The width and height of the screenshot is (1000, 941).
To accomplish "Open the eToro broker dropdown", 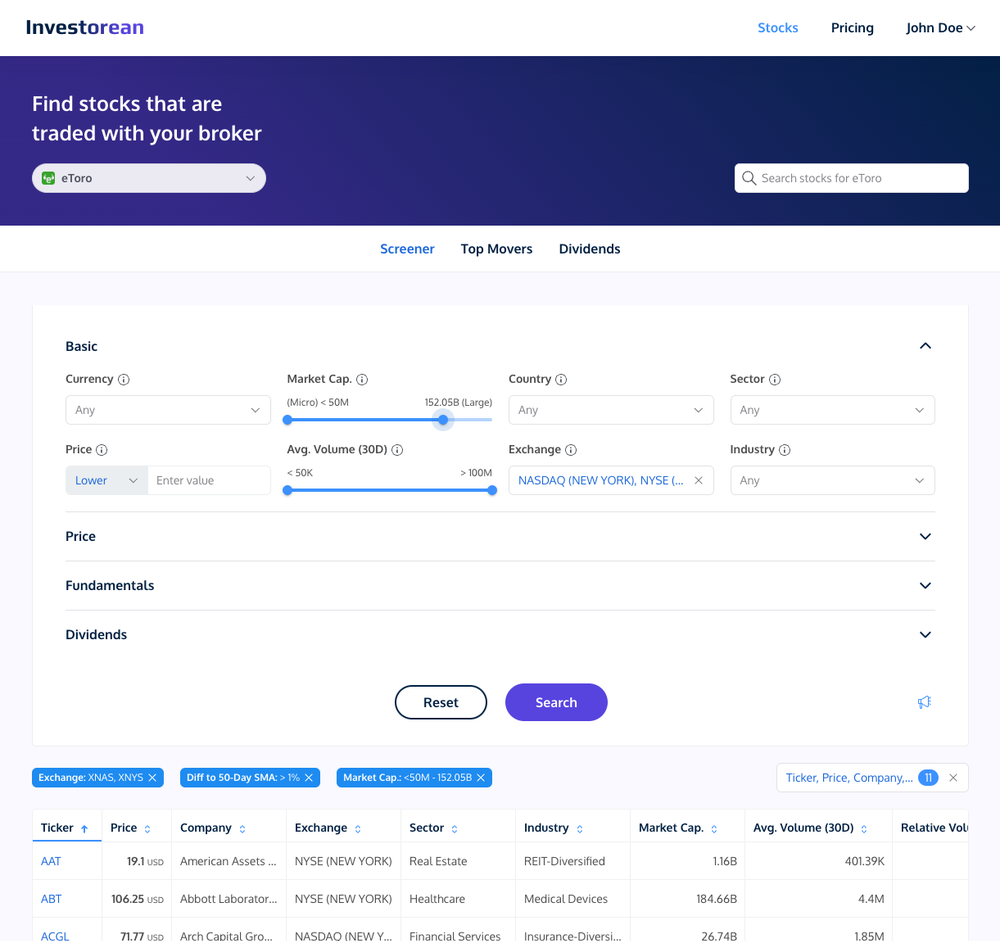I will [149, 178].
